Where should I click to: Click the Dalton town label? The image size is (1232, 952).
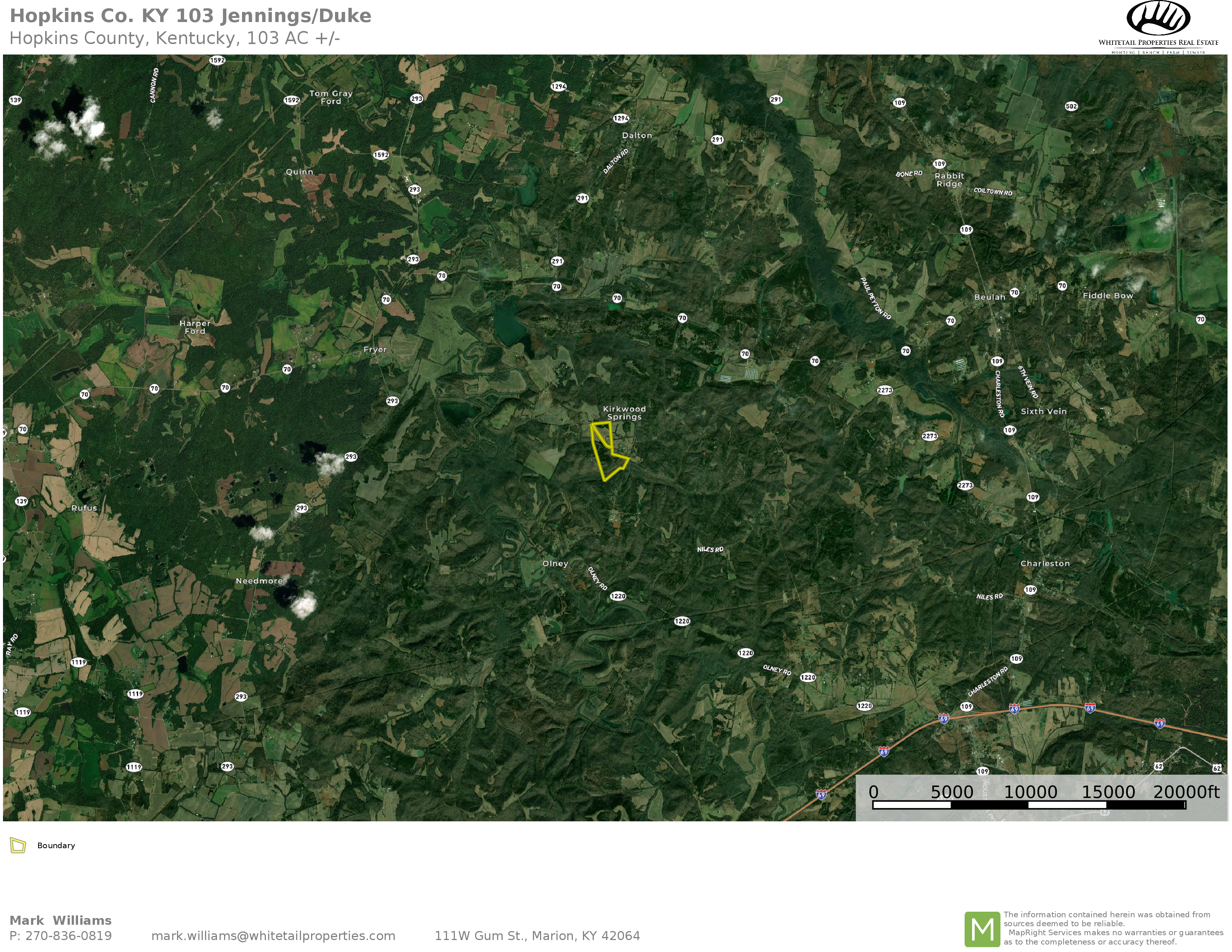click(637, 136)
